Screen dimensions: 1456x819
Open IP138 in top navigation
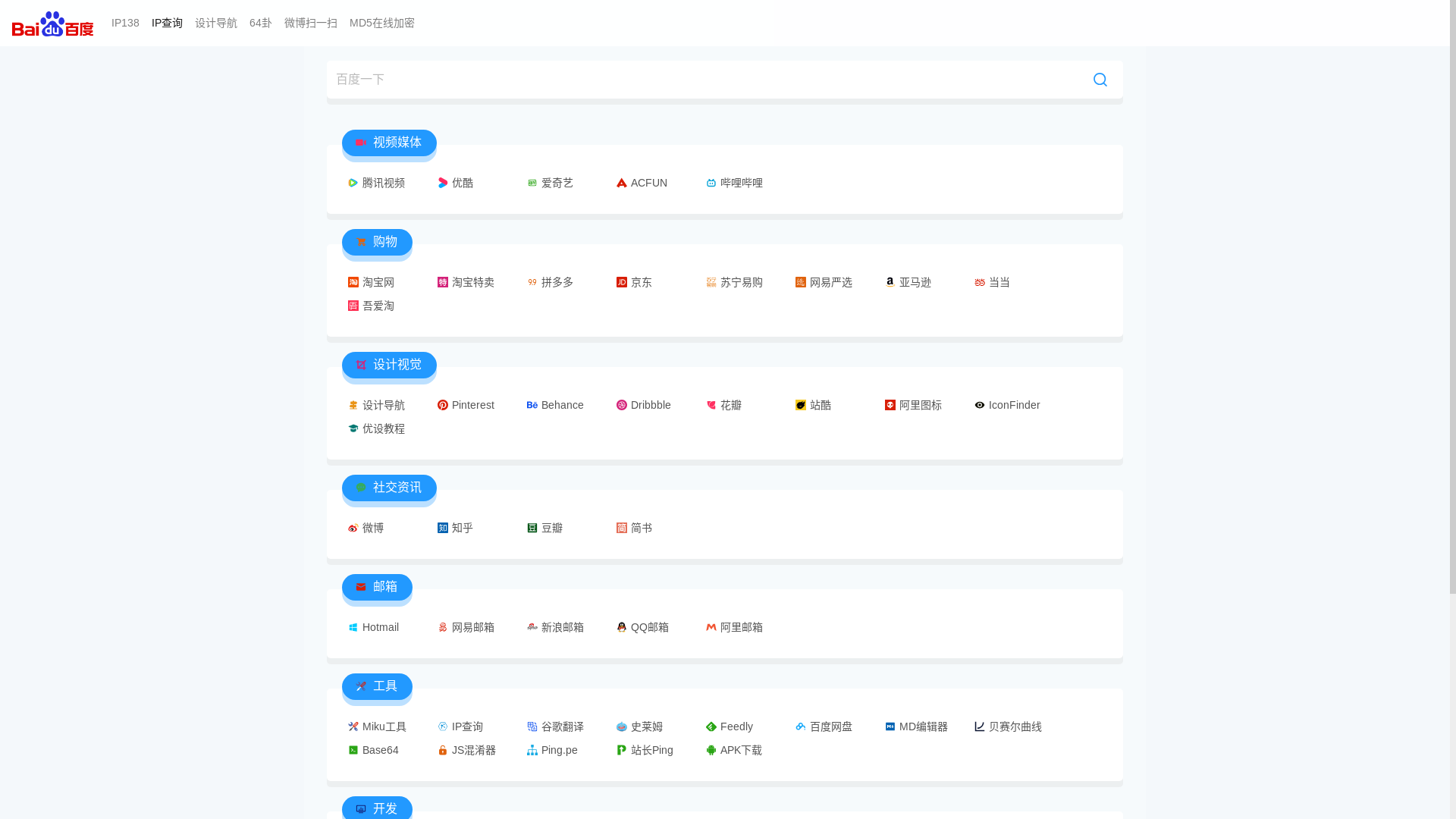[x=125, y=23]
